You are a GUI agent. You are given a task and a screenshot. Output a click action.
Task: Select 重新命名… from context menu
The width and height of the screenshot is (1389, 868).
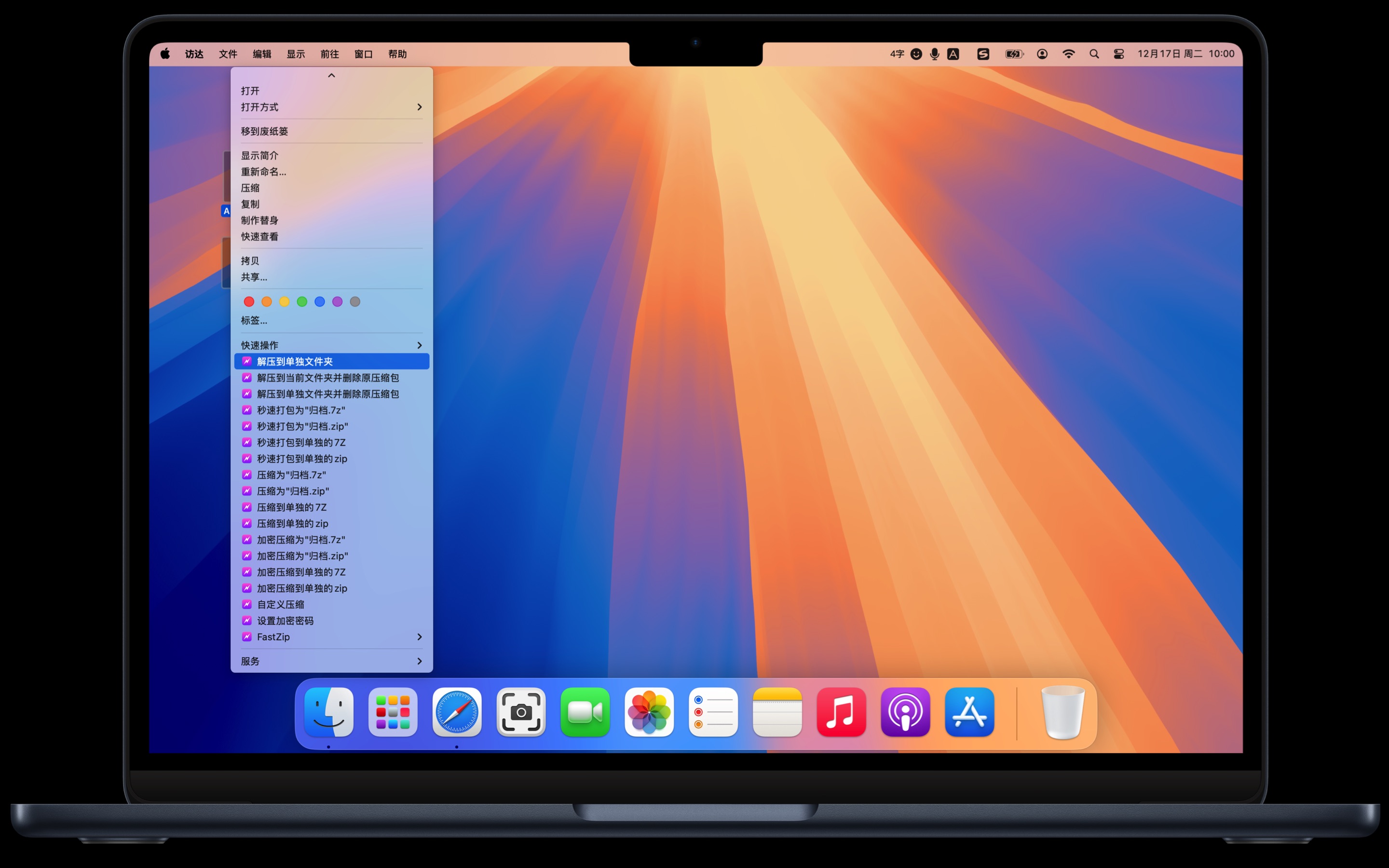[332, 172]
